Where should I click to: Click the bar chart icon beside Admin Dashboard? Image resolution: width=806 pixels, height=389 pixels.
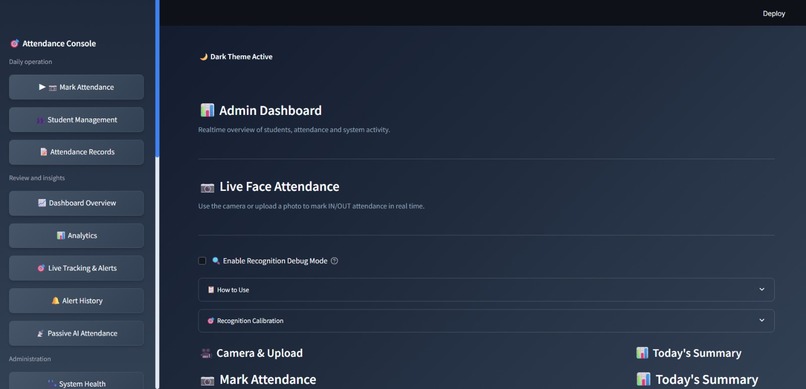tap(207, 110)
